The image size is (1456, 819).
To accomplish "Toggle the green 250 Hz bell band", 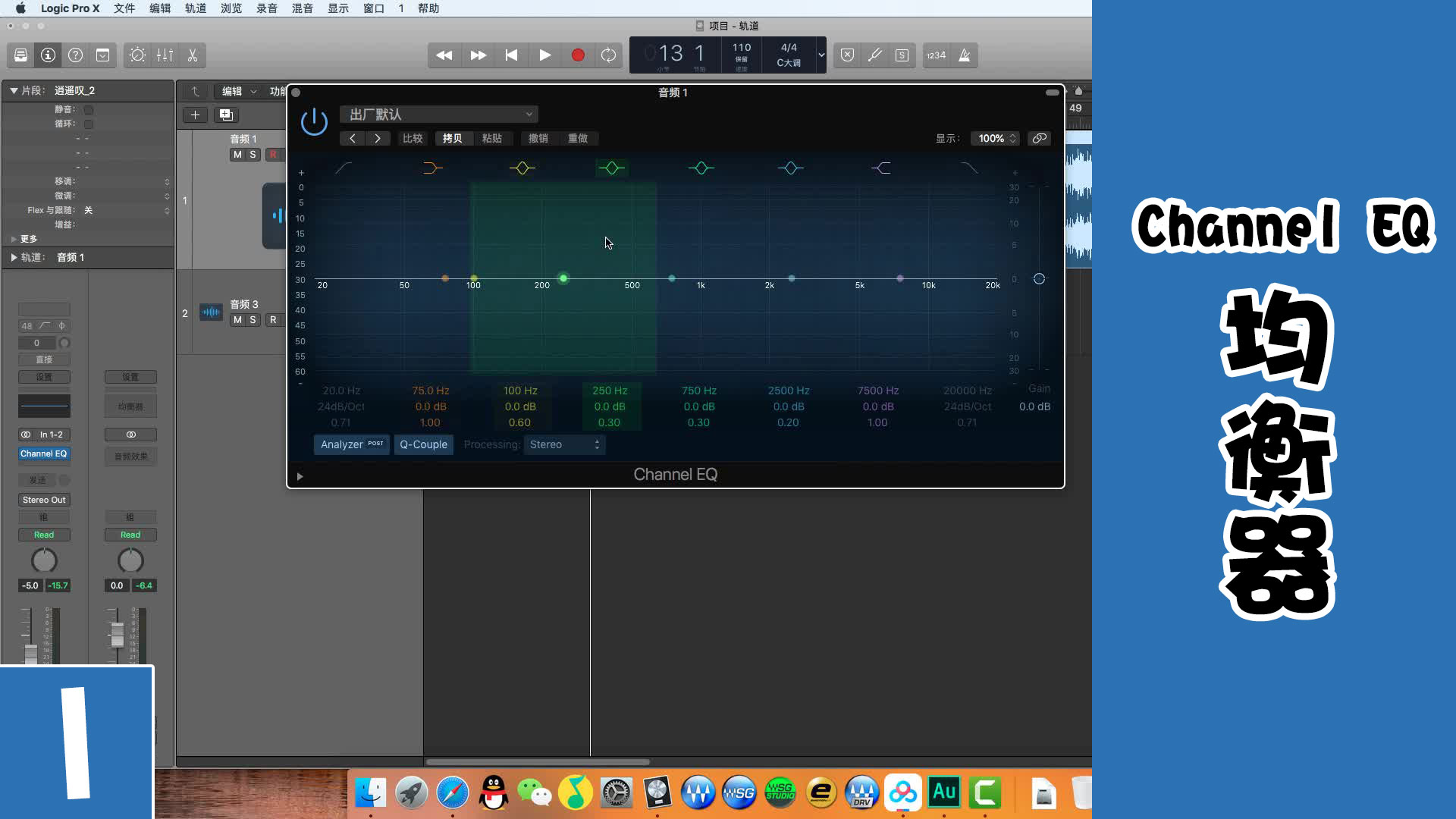I will [x=611, y=168].
